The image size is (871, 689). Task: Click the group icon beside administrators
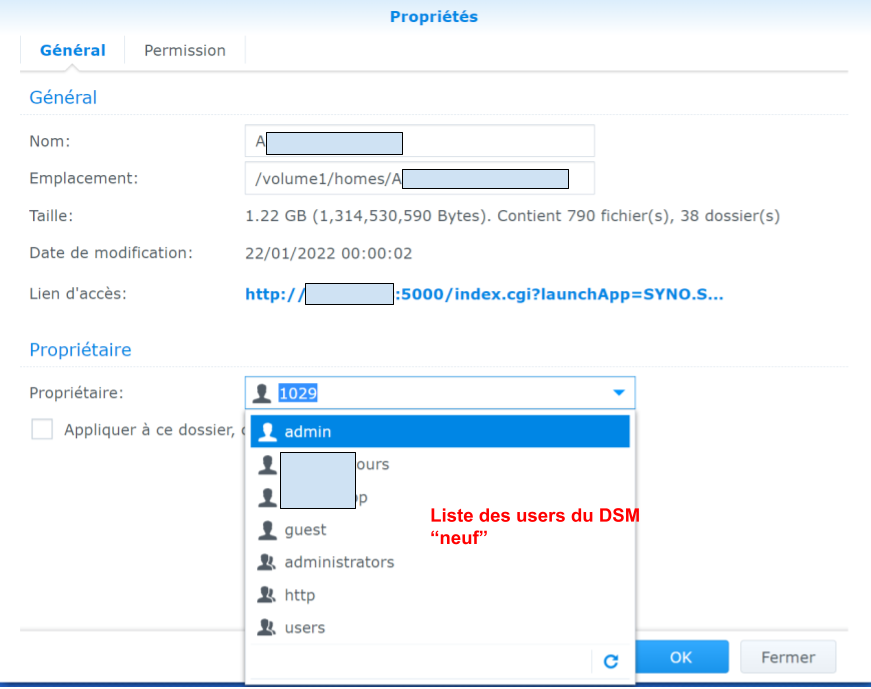[267, 562]
